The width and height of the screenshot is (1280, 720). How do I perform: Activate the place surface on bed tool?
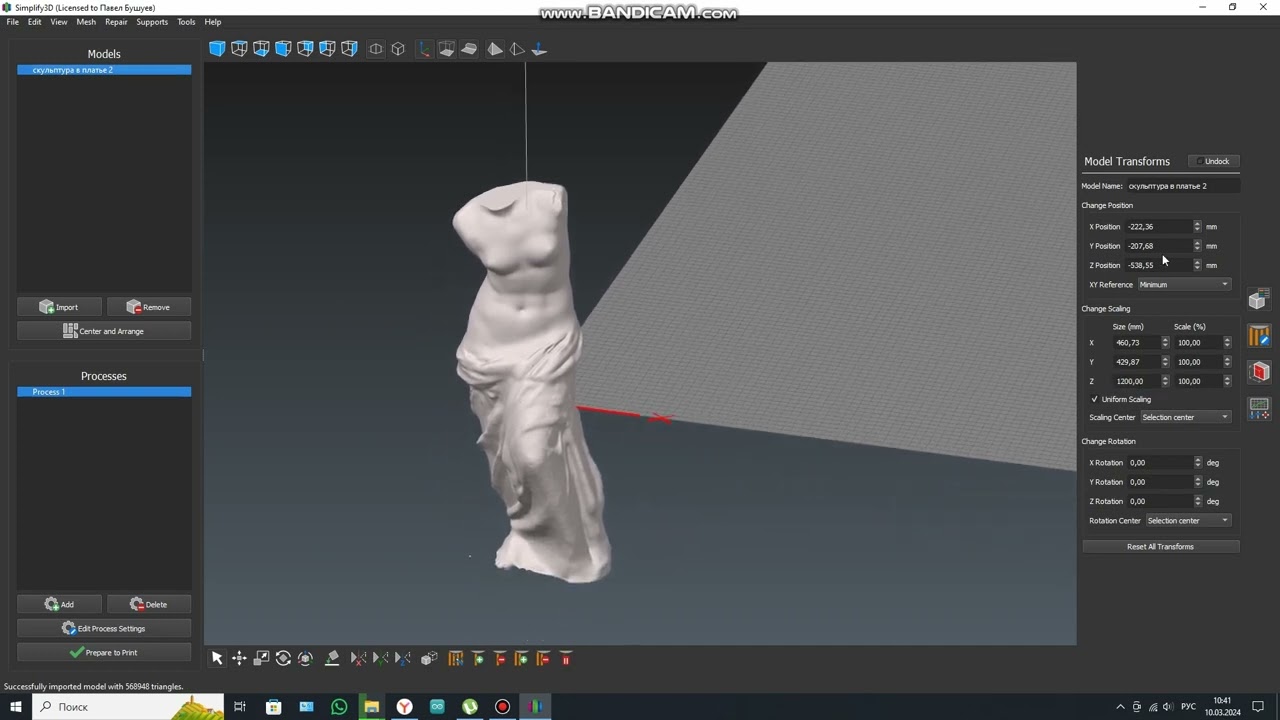click(x=332, y=658)
